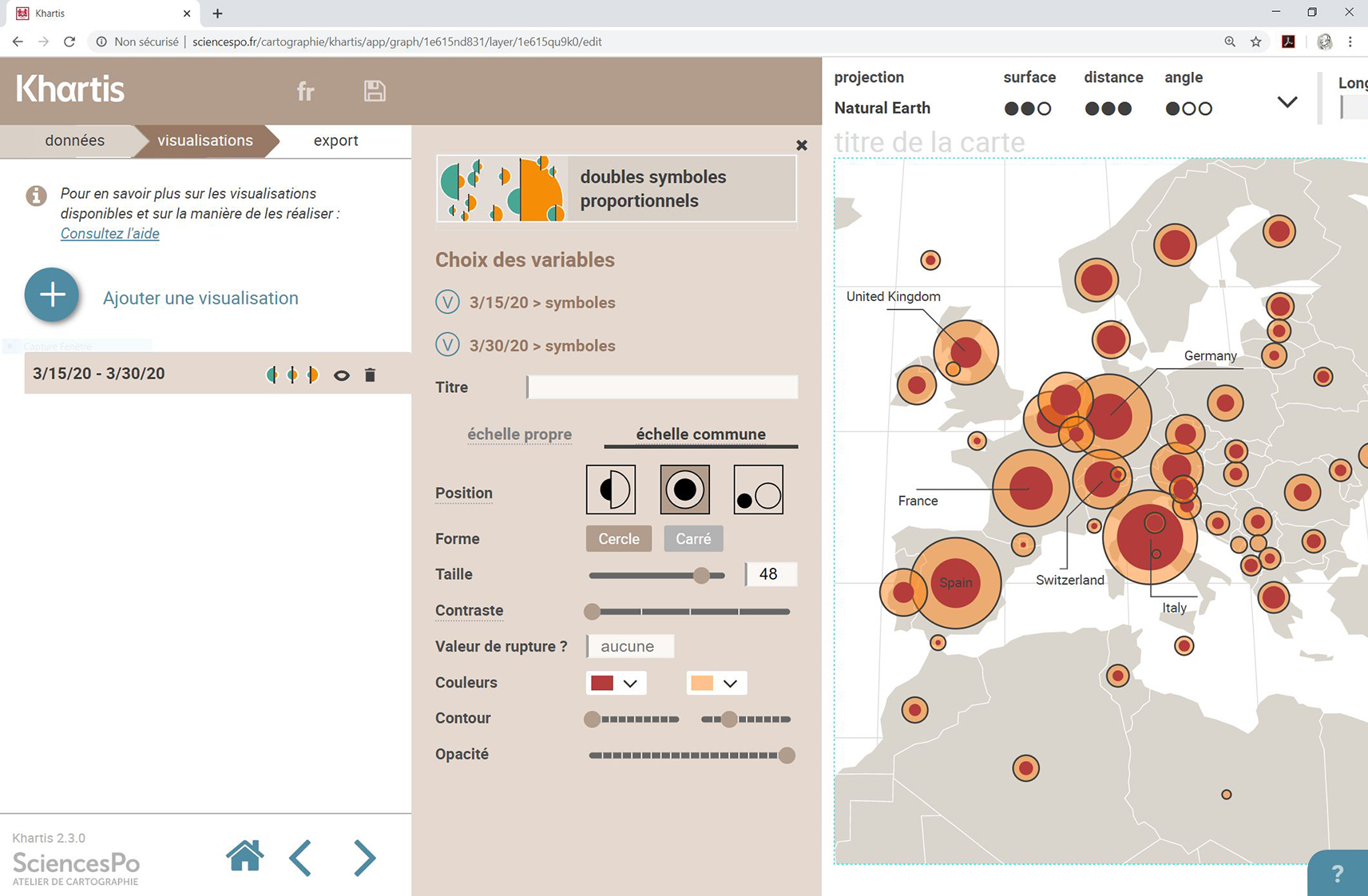Click the save diskette icon
The width and height of the screenshot is (1368, 896).
click(375, 91)
